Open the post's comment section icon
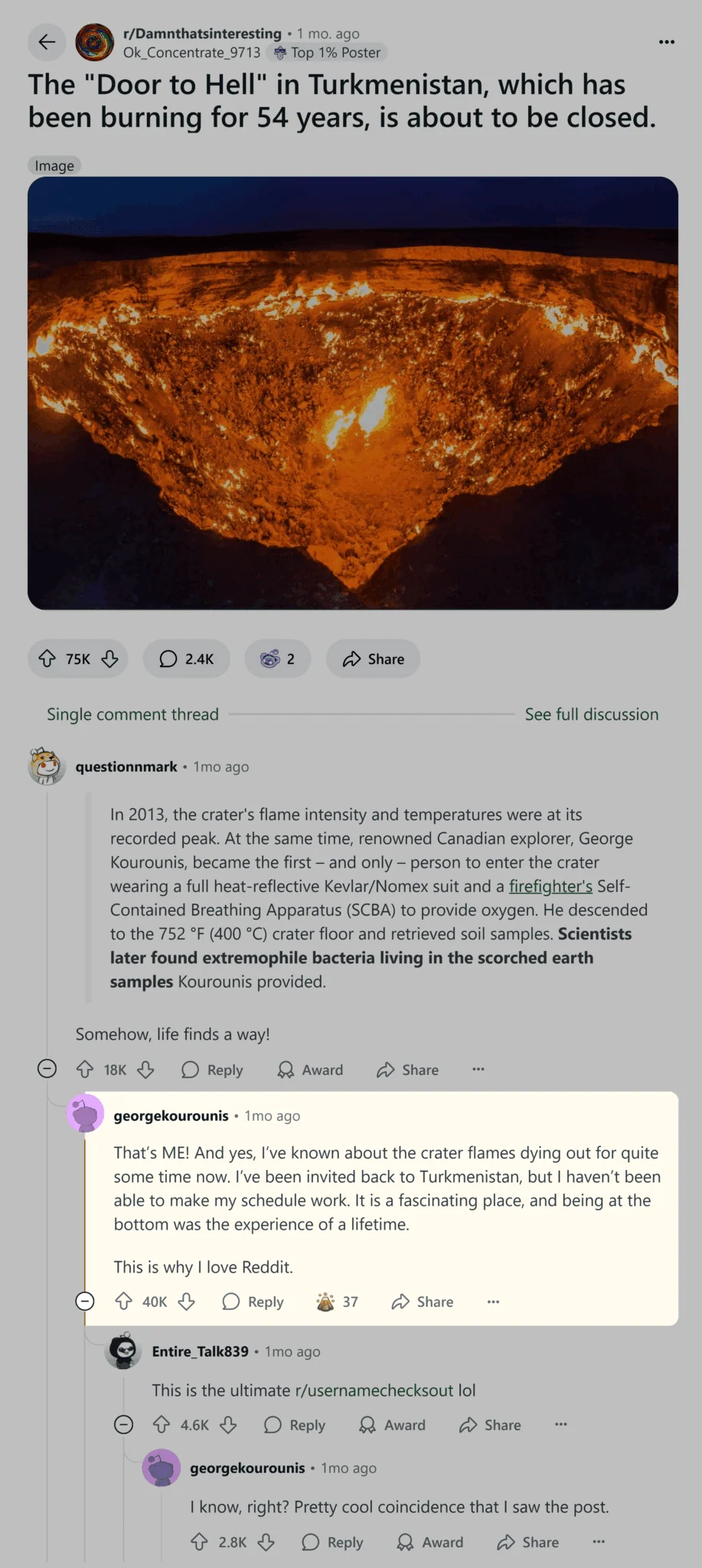The height and width of the screenshot is (1568, 702). [x=168, y=658]
